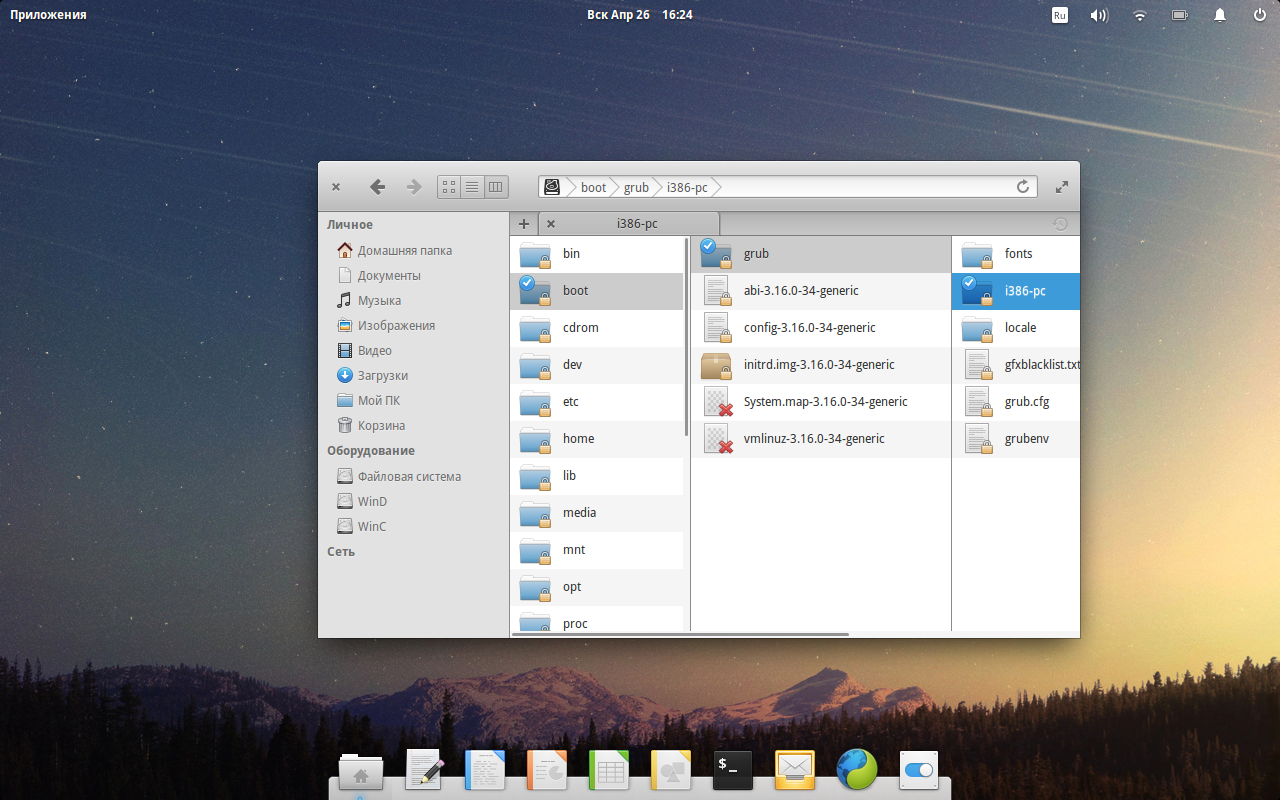Viewport: 1280px width, 800px height.
Task: Collapse the Оборудование sidebar section
Action: pos(370,451)
